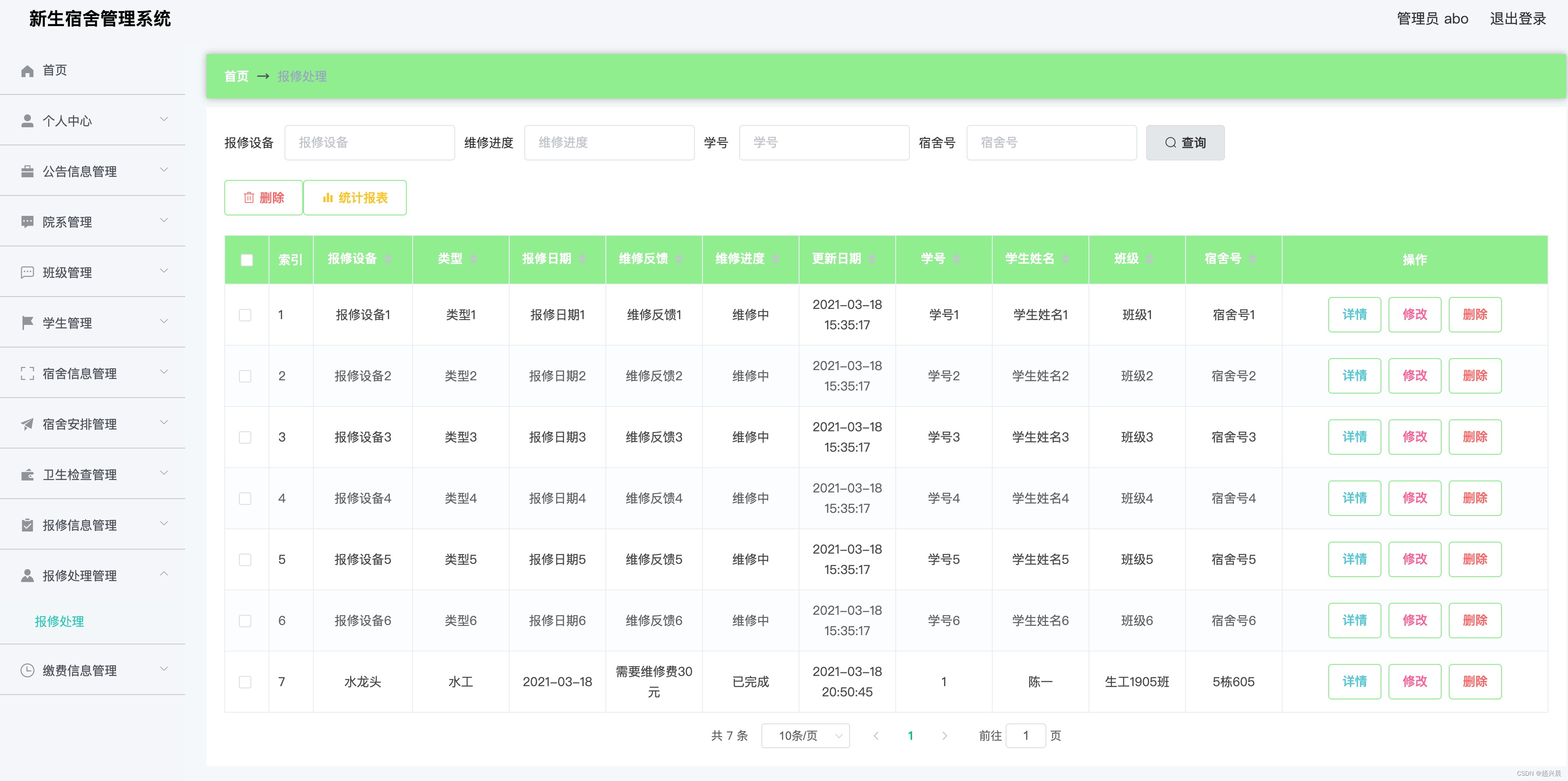Open the 报修信息管理 menu
This screenshot has width=1568, height=781.
point(93,525)
